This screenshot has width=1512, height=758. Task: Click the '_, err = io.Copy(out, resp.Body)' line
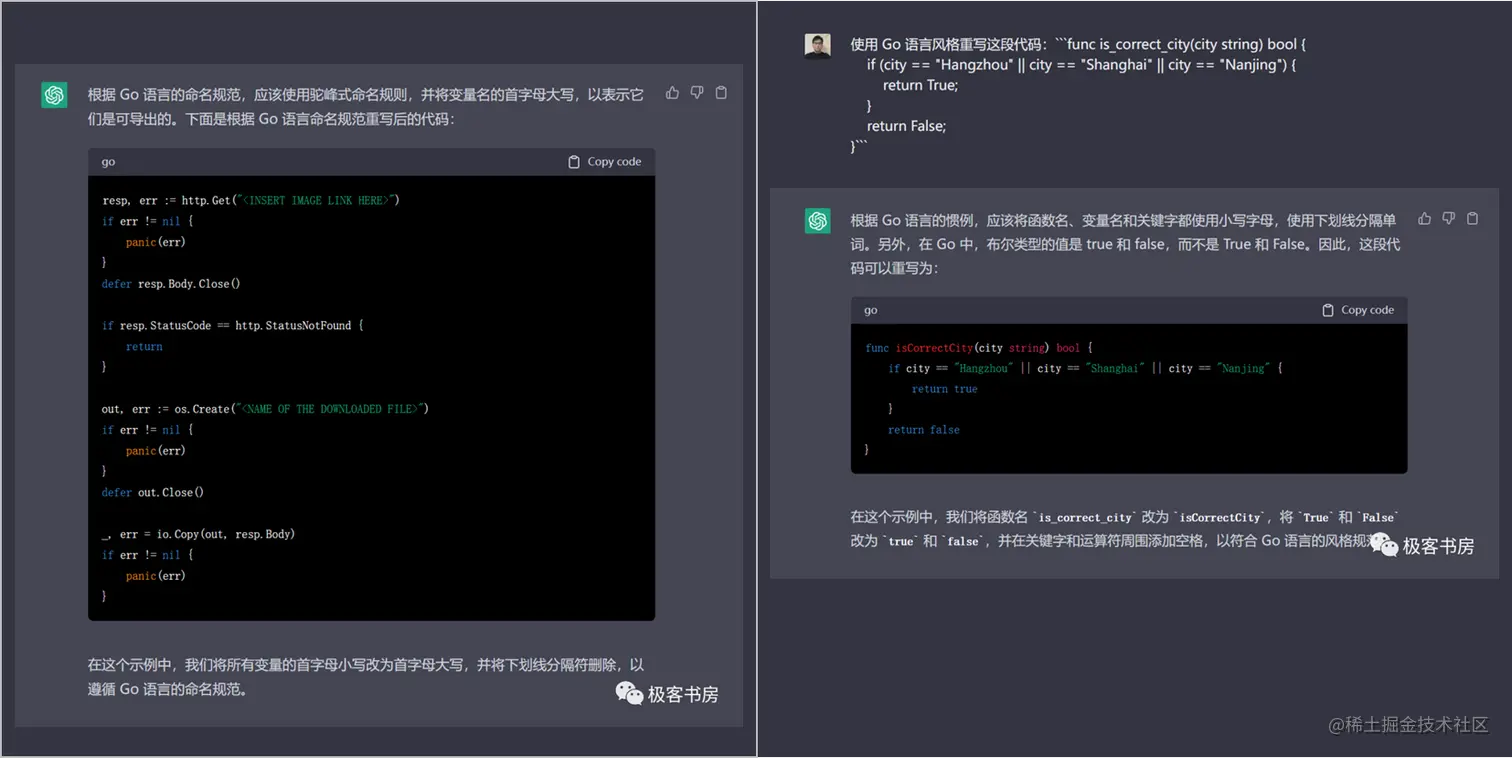(198, 534)
